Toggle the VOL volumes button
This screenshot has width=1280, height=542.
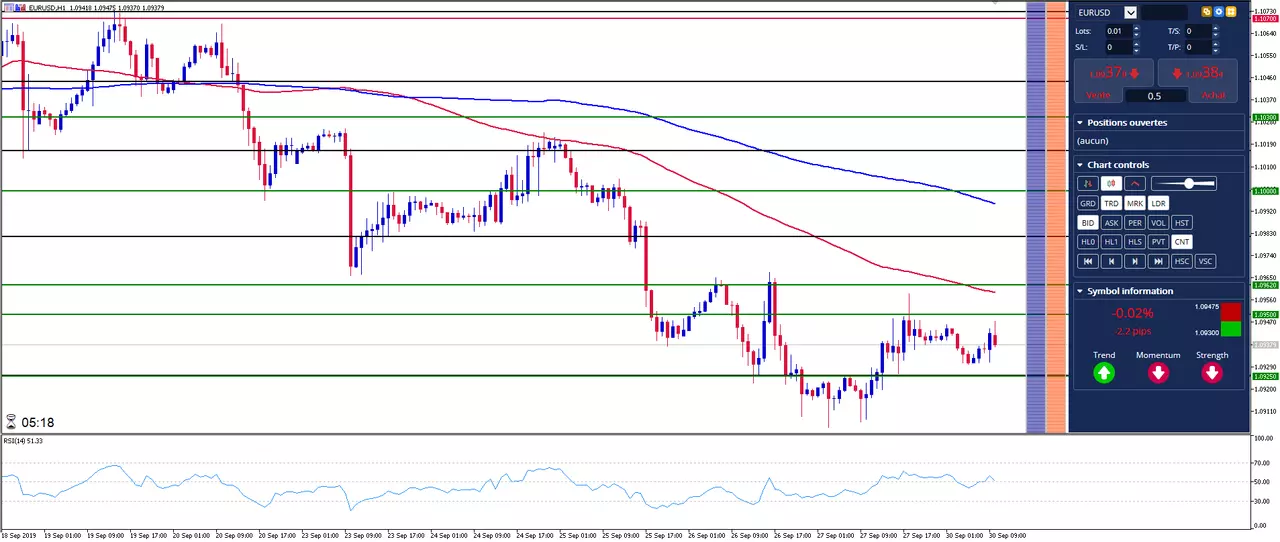(x=1158, y=223)
